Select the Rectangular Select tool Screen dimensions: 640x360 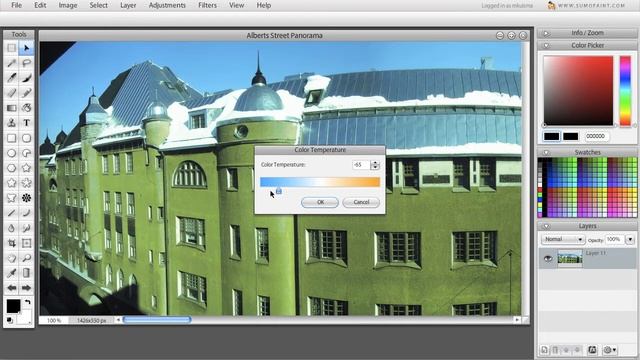click(11, 48)
